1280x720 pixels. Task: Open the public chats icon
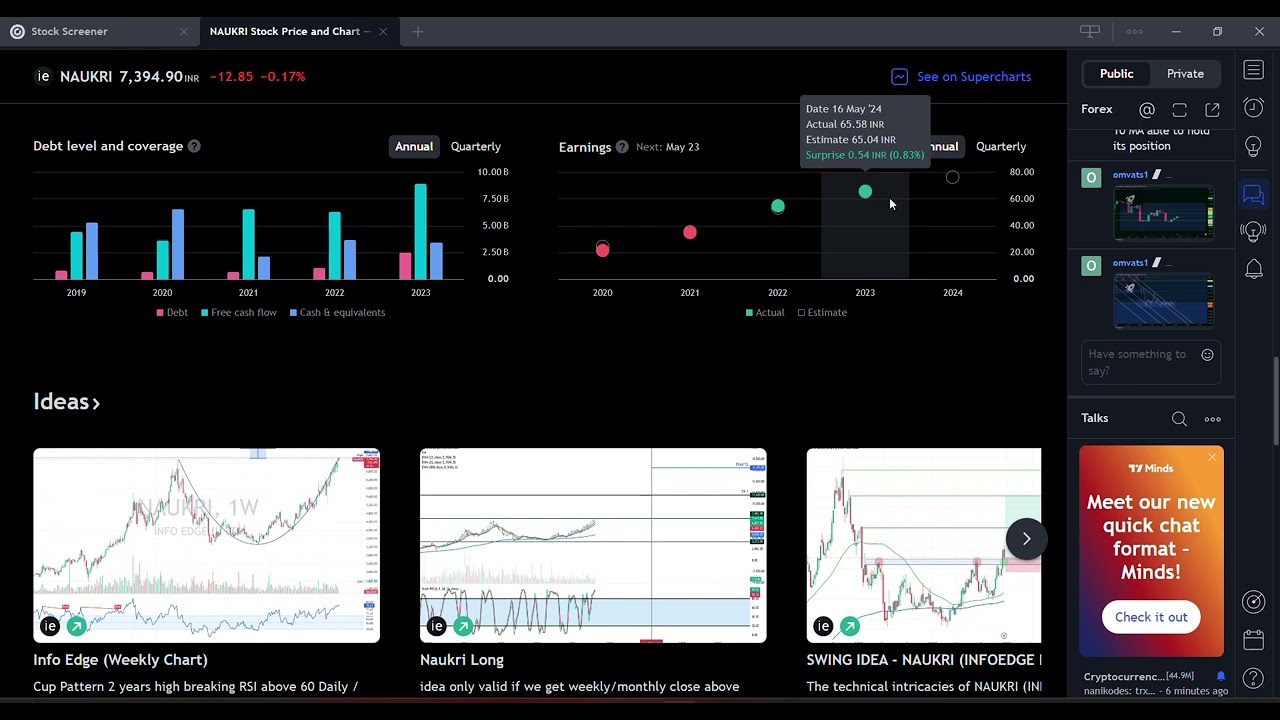click(1253, 194)
